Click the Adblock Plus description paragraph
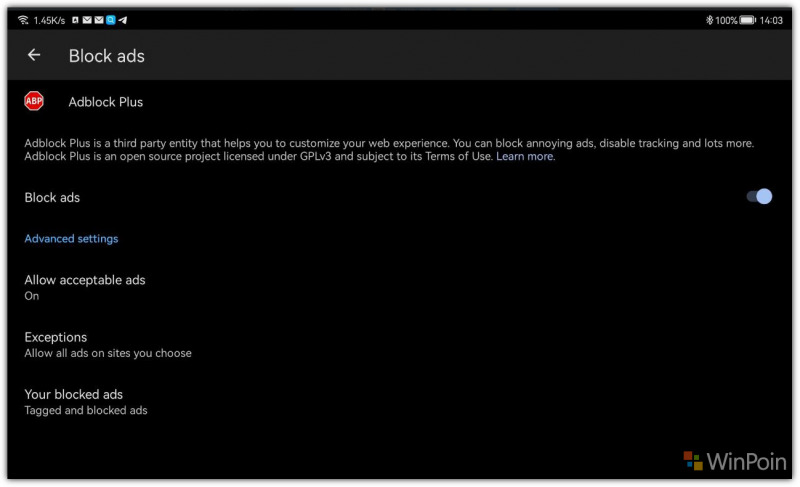800x487 pixels. pyautogui.click(x=389, y=150)
